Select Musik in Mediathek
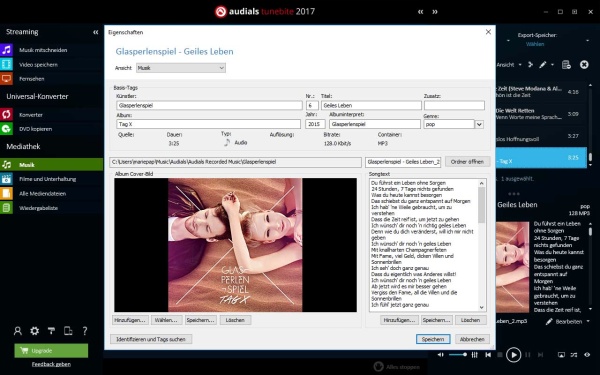 (51, 165)
